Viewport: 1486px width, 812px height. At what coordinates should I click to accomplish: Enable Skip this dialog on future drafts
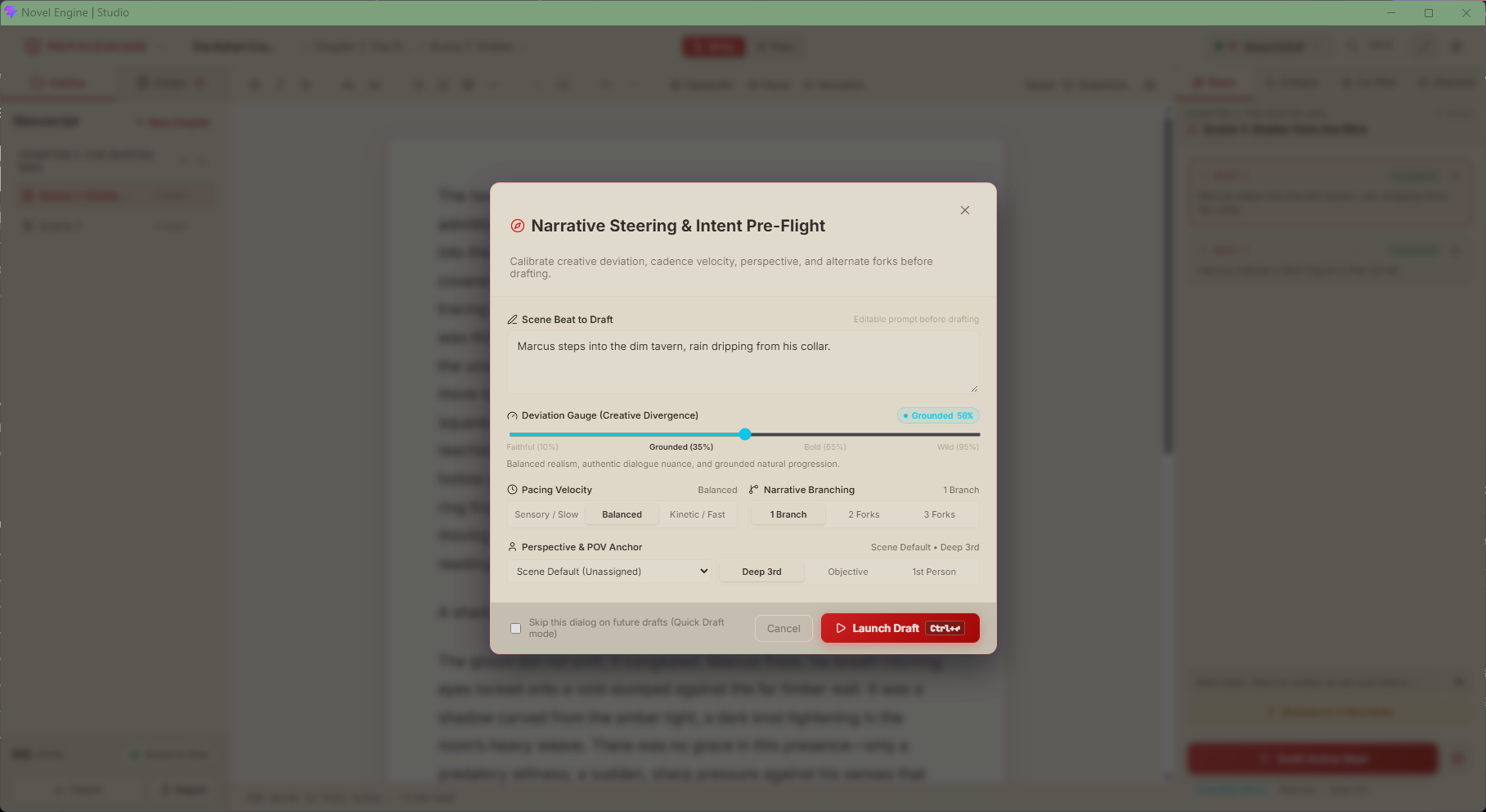(x=515, y=628)
